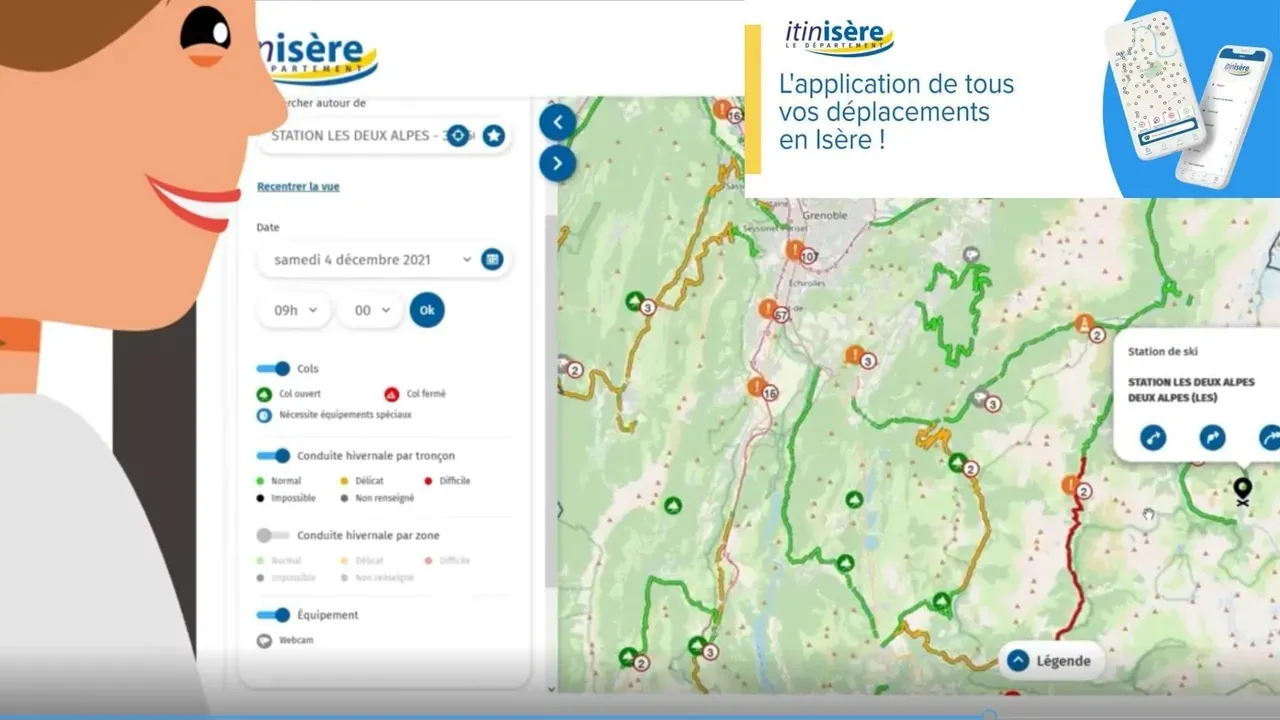
Task: Click Nécessite équipements spéciaux legend label
Action: click(x=345, y=414)
